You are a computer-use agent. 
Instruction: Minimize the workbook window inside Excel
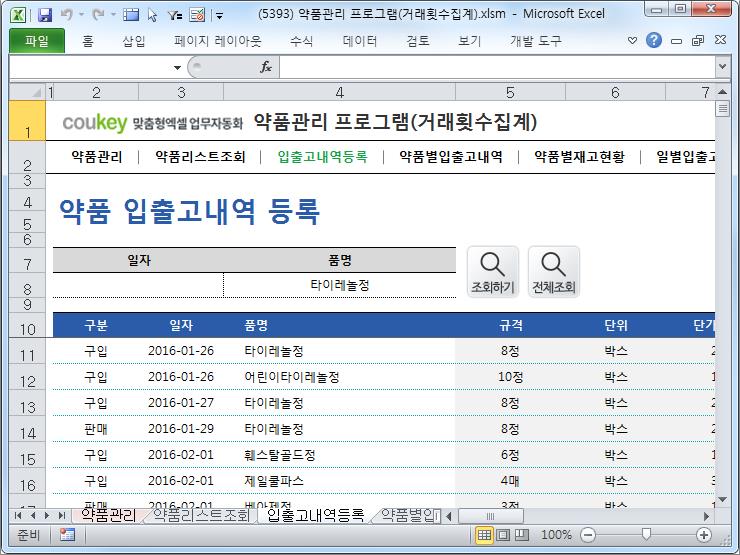point(676,42)
